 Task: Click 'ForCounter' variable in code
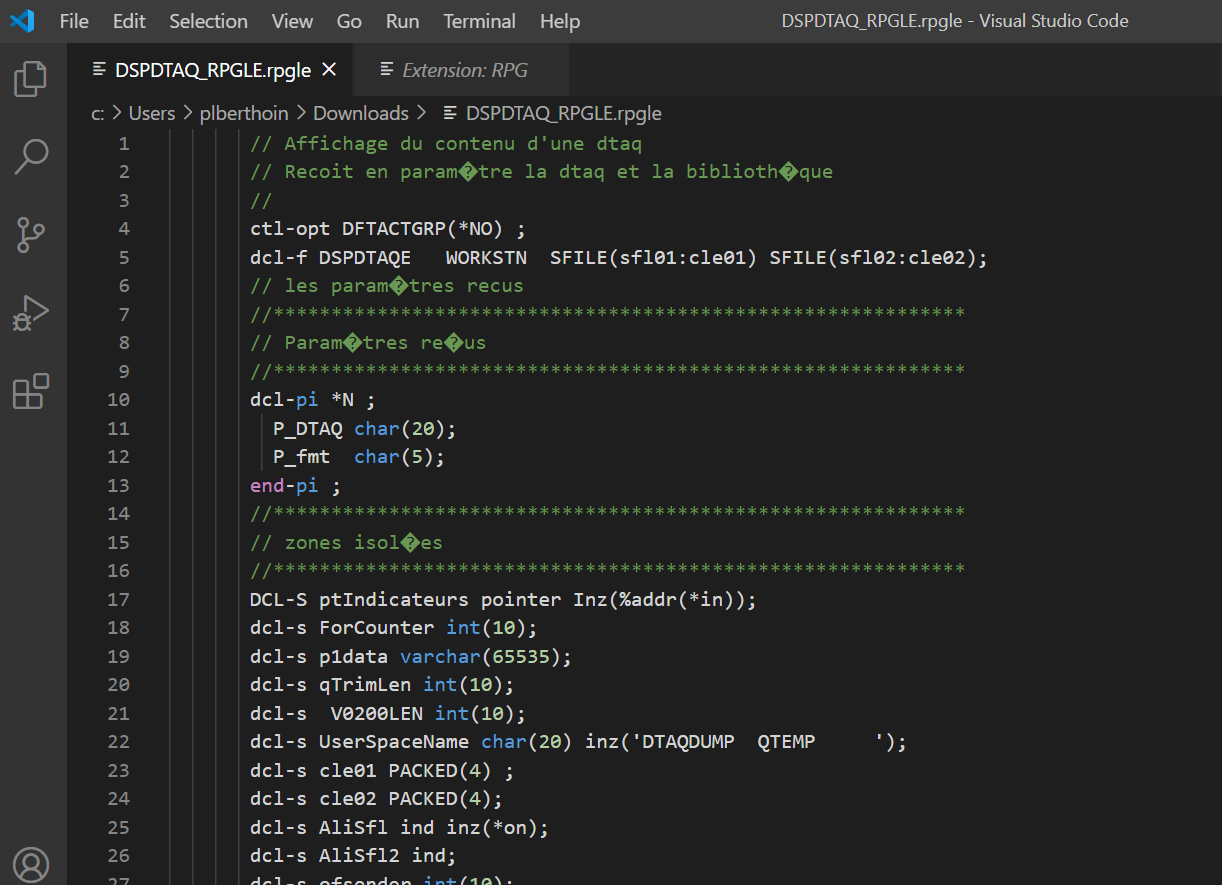pos(377,628)
